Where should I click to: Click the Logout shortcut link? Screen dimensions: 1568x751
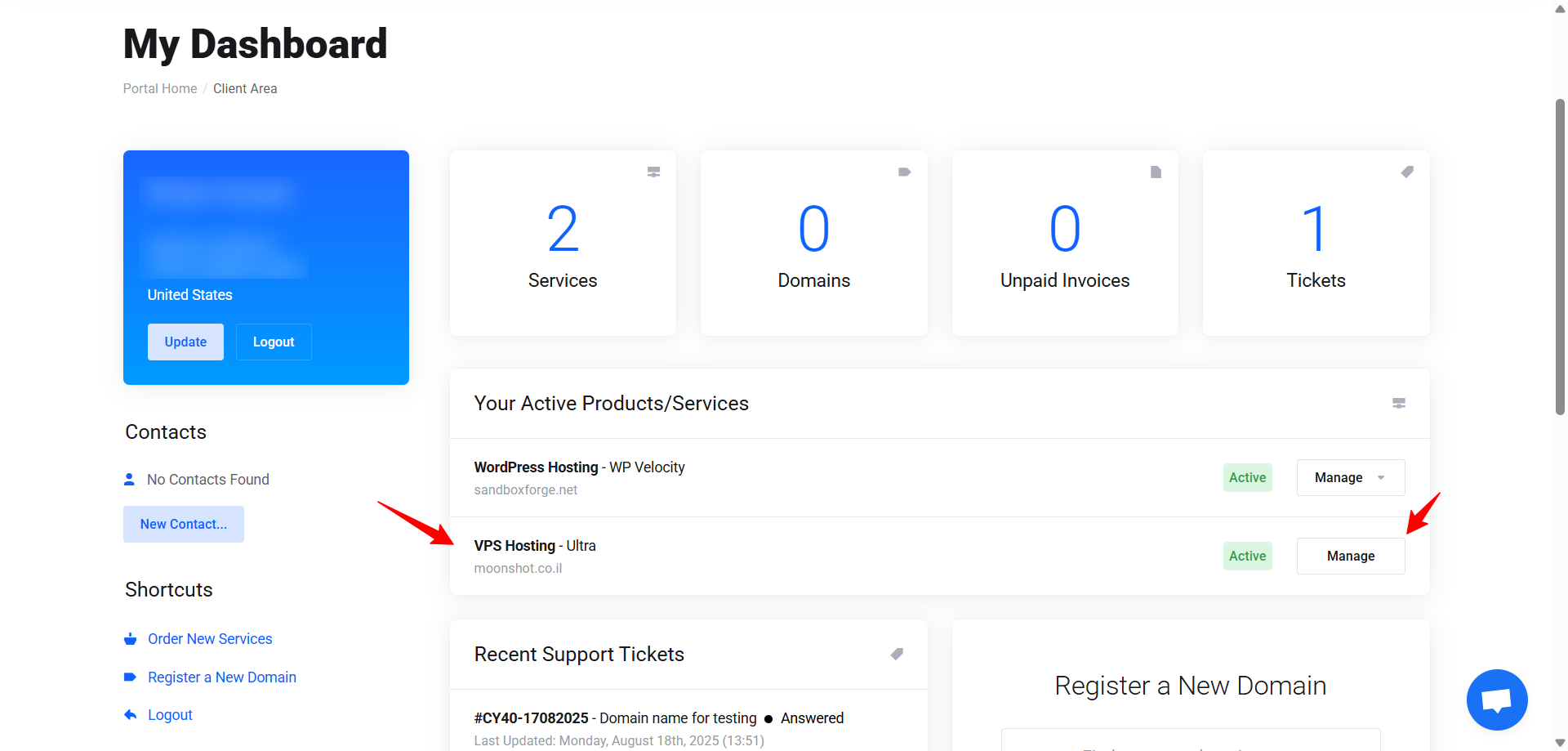170,715
